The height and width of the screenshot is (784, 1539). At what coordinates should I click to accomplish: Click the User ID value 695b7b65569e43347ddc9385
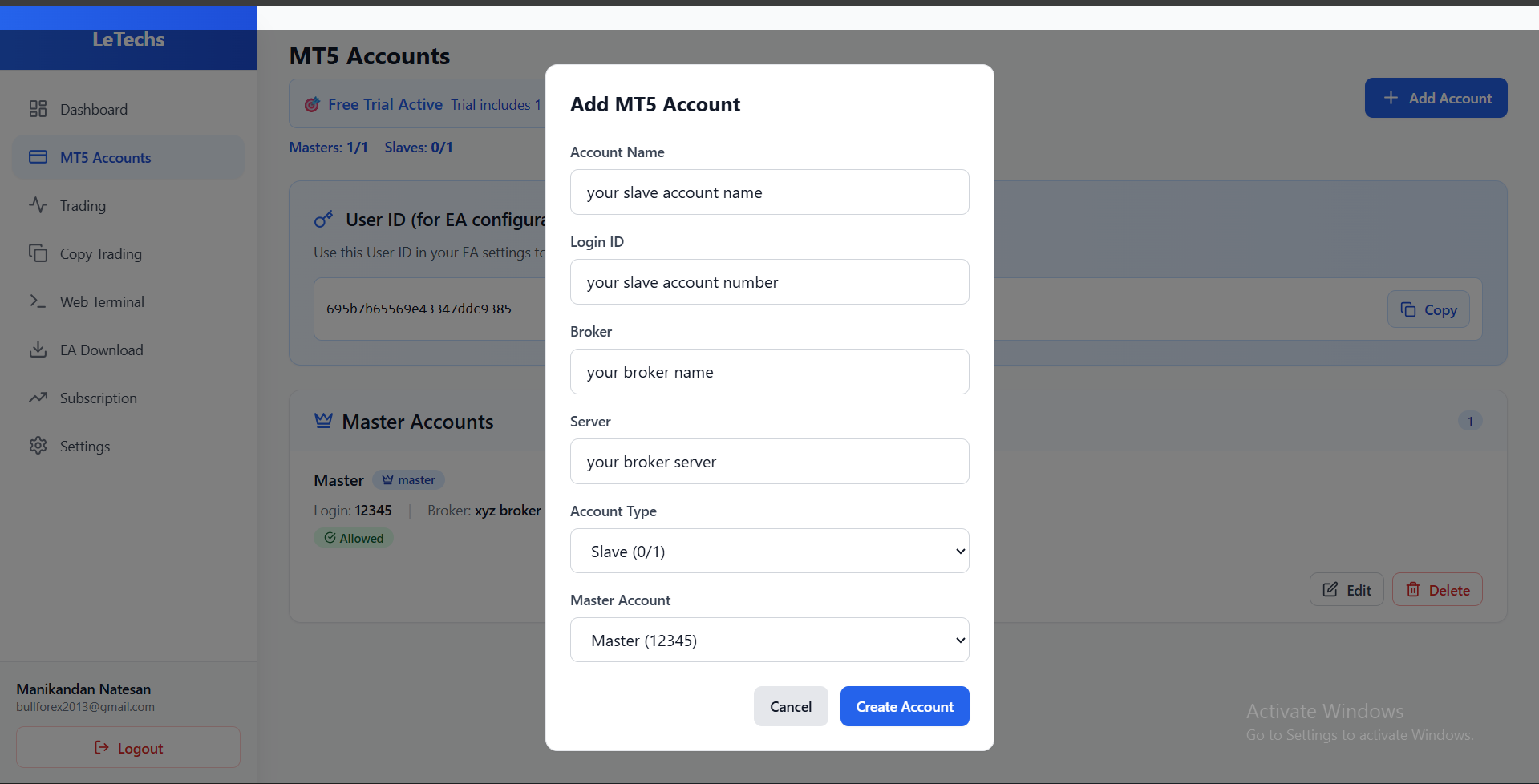419,309
